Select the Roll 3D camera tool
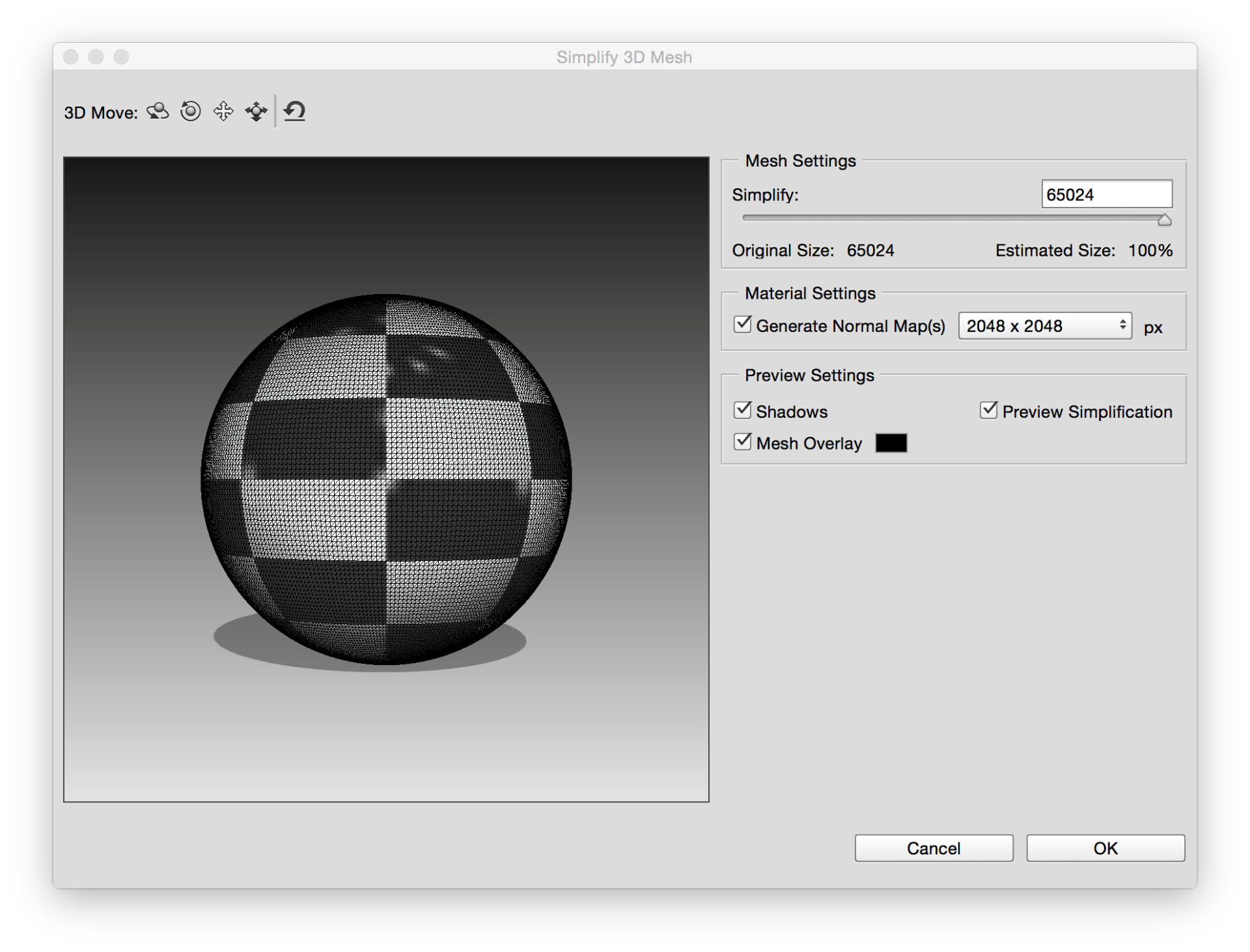Viewport: 1250px width, 952px height. coord(189,111)
